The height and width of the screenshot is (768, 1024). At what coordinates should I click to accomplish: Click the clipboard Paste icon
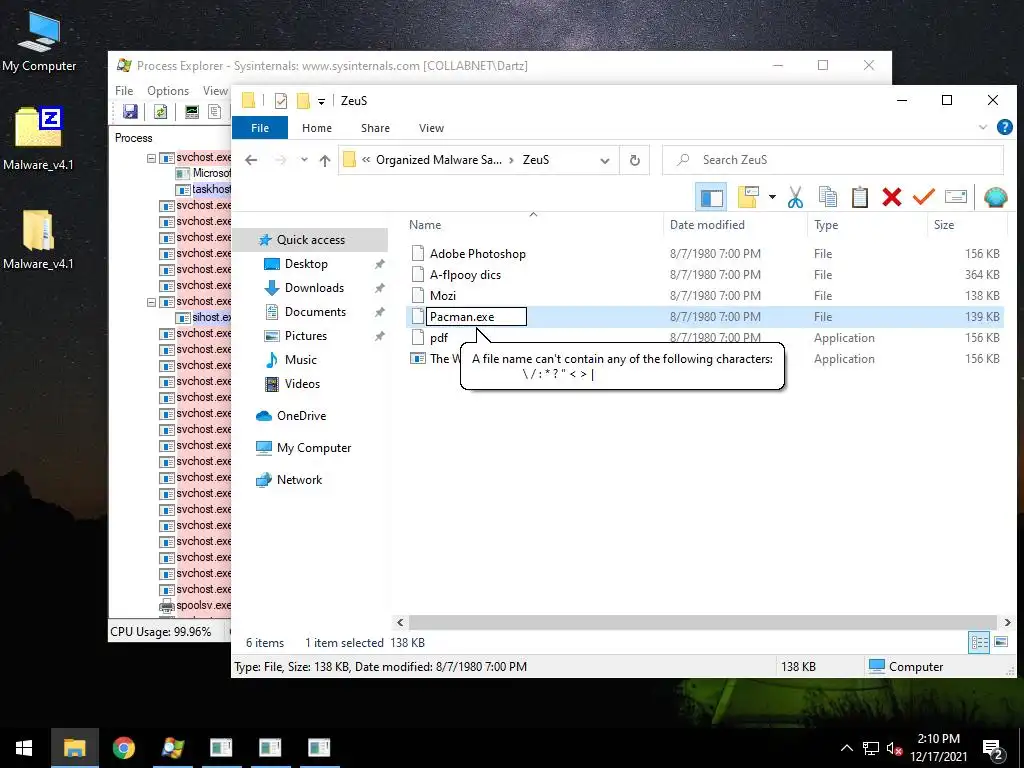click(x=859, y=197)
